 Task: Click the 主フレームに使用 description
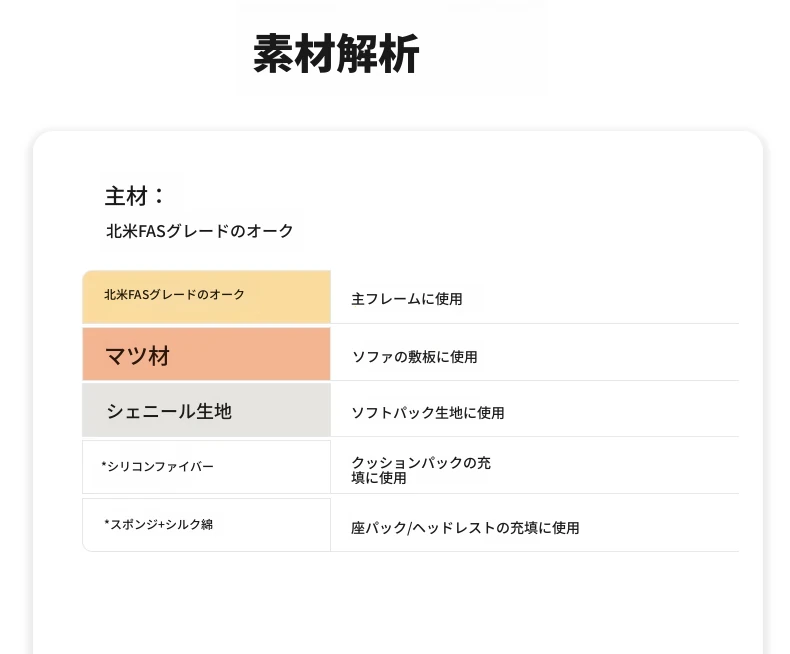(407, 299)
